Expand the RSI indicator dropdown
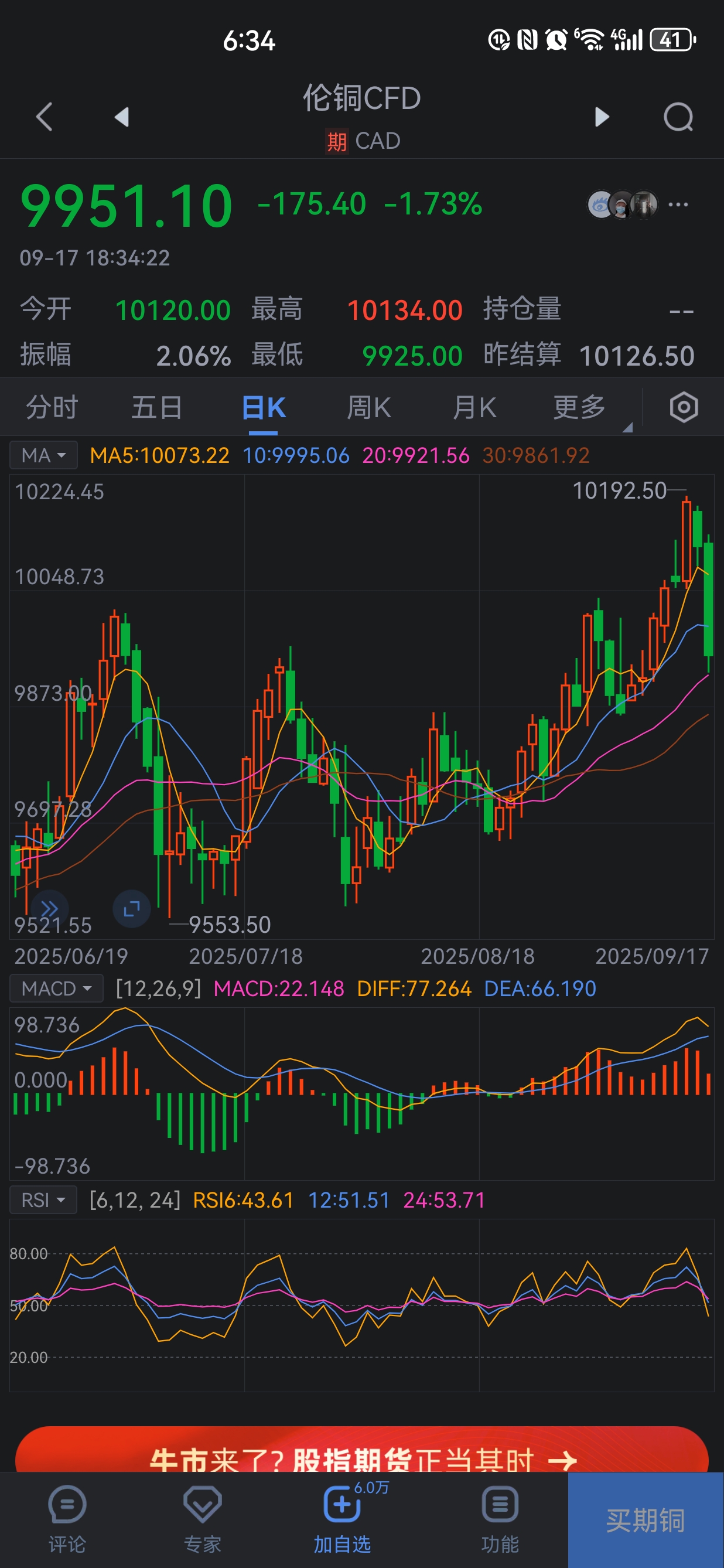724x1568 pixels. click(43, 1201)
